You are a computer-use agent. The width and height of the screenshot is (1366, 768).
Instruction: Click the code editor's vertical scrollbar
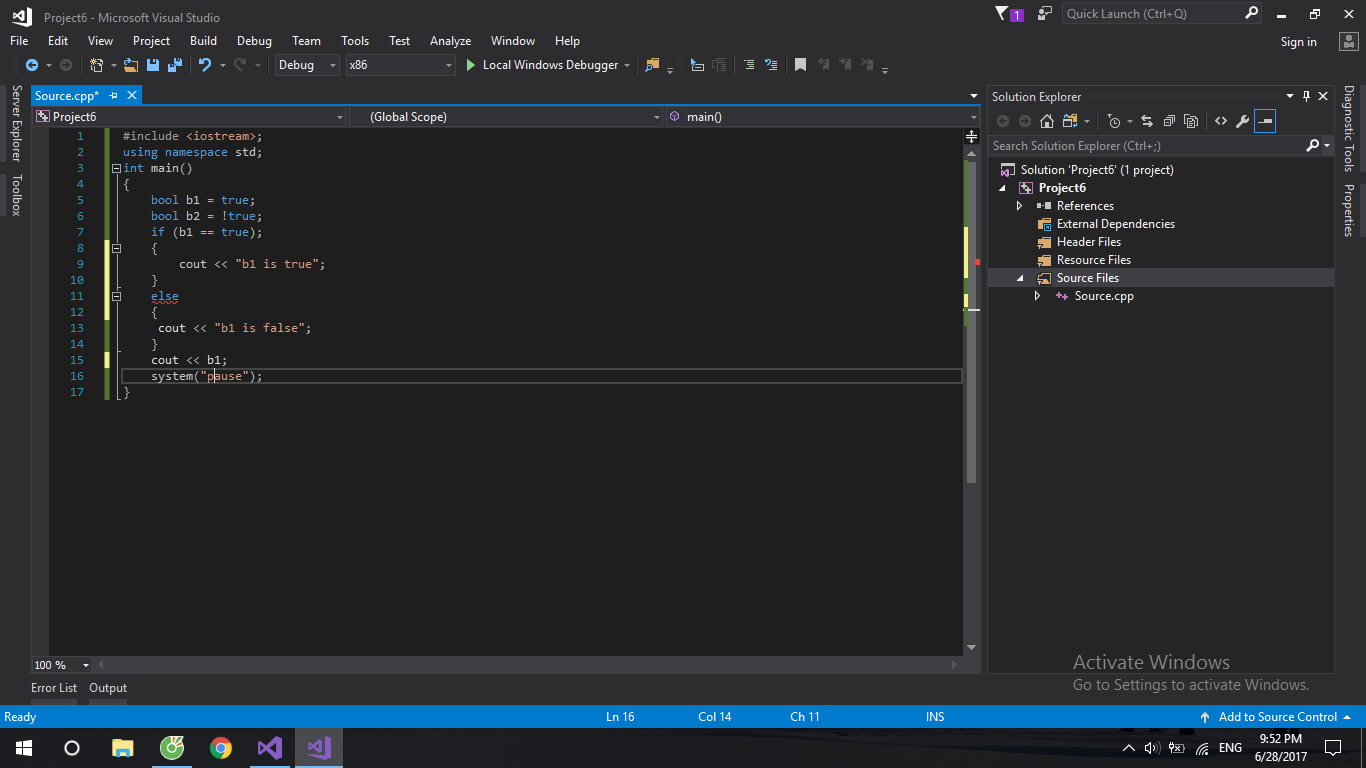(971, 400)
